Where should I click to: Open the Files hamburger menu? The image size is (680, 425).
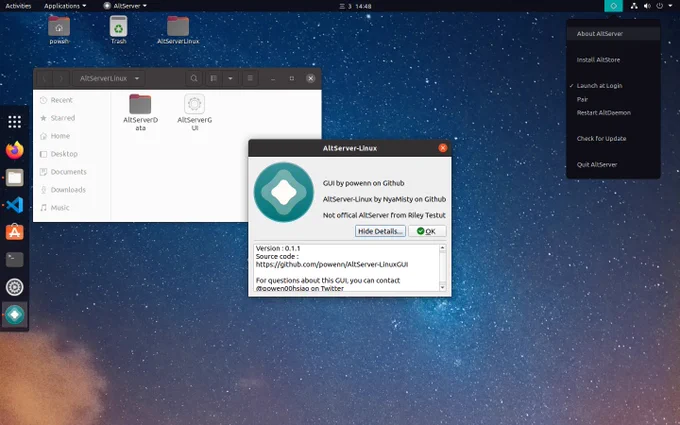coord(250,78)
